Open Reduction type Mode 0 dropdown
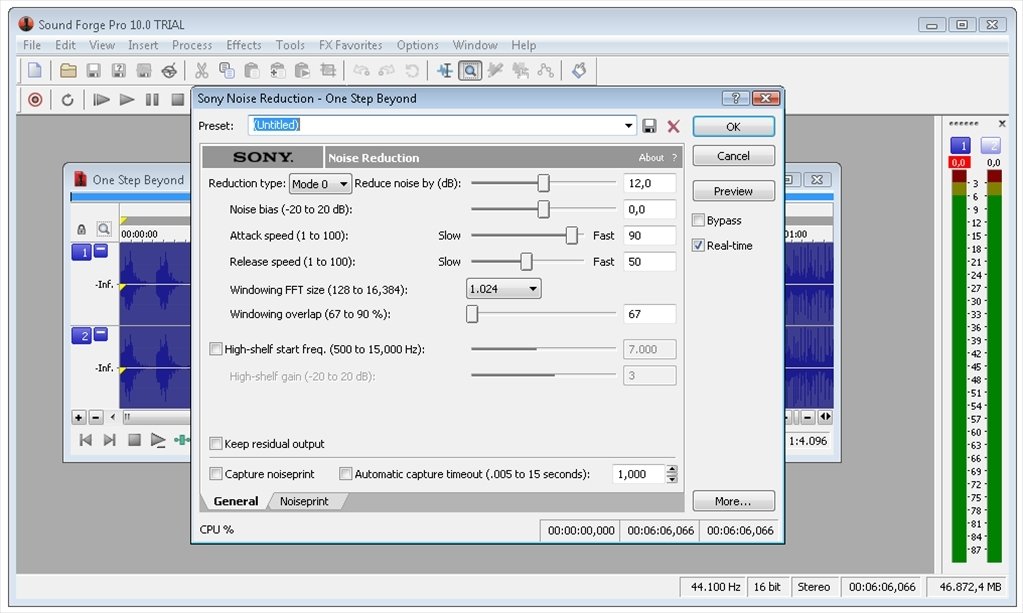This screenshot has width=1023, height=613. pos(320,184)
